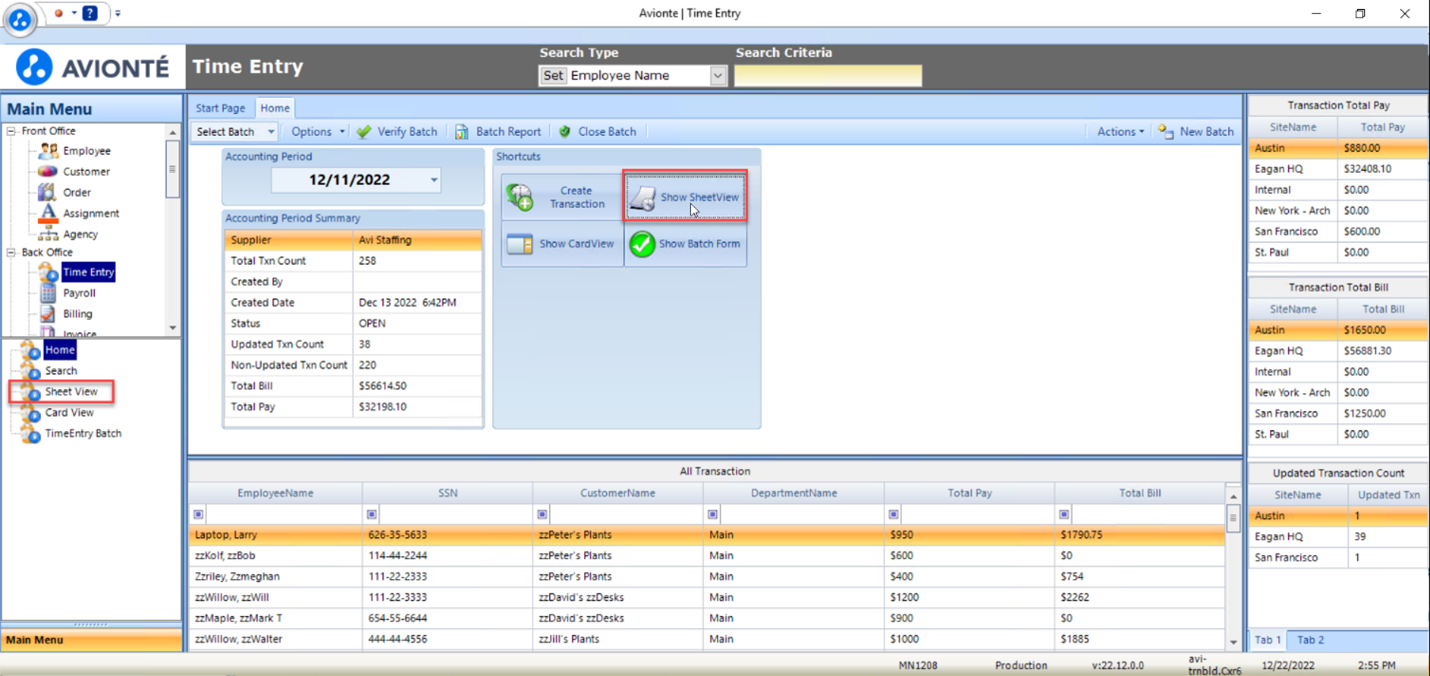Click the Main Menu tree scroll down arrow

pyautogui.click(x=173, y=328)
